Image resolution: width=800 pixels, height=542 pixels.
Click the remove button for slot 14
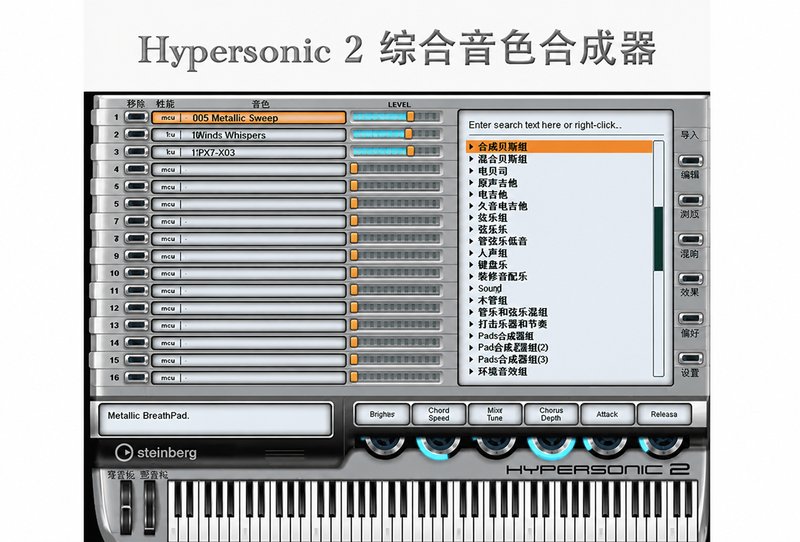[136, 343]
